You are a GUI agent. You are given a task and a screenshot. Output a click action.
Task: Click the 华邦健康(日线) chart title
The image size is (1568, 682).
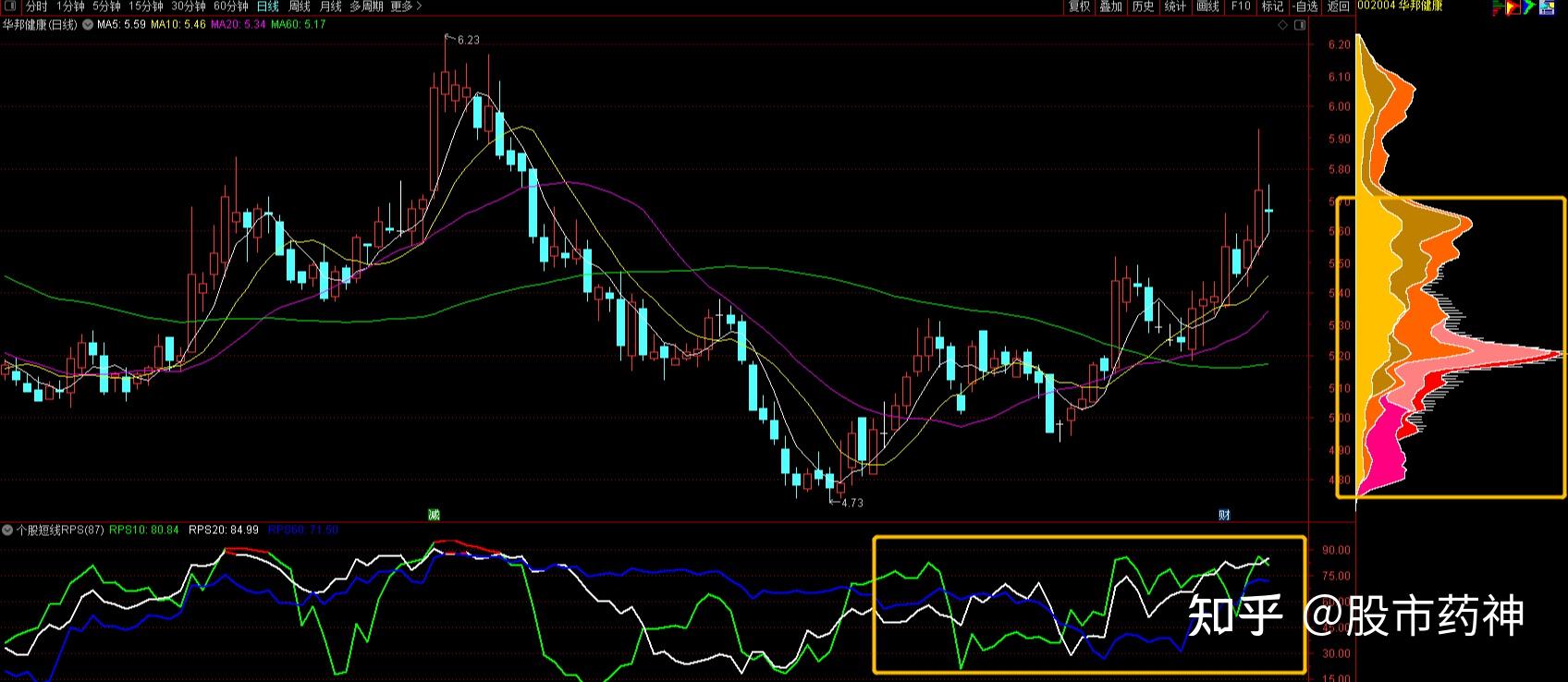(x=42, y=25)
